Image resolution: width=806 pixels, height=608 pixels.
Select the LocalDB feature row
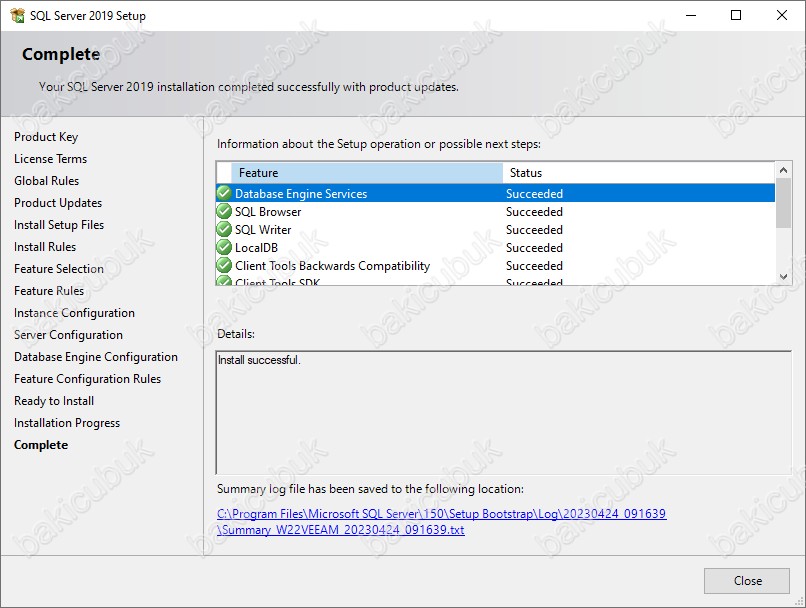[496, 247]
